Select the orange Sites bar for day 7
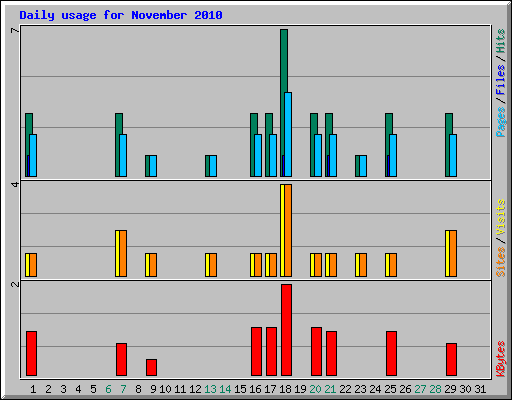Viewport: 512px width, 400px height. click(123, 253)
